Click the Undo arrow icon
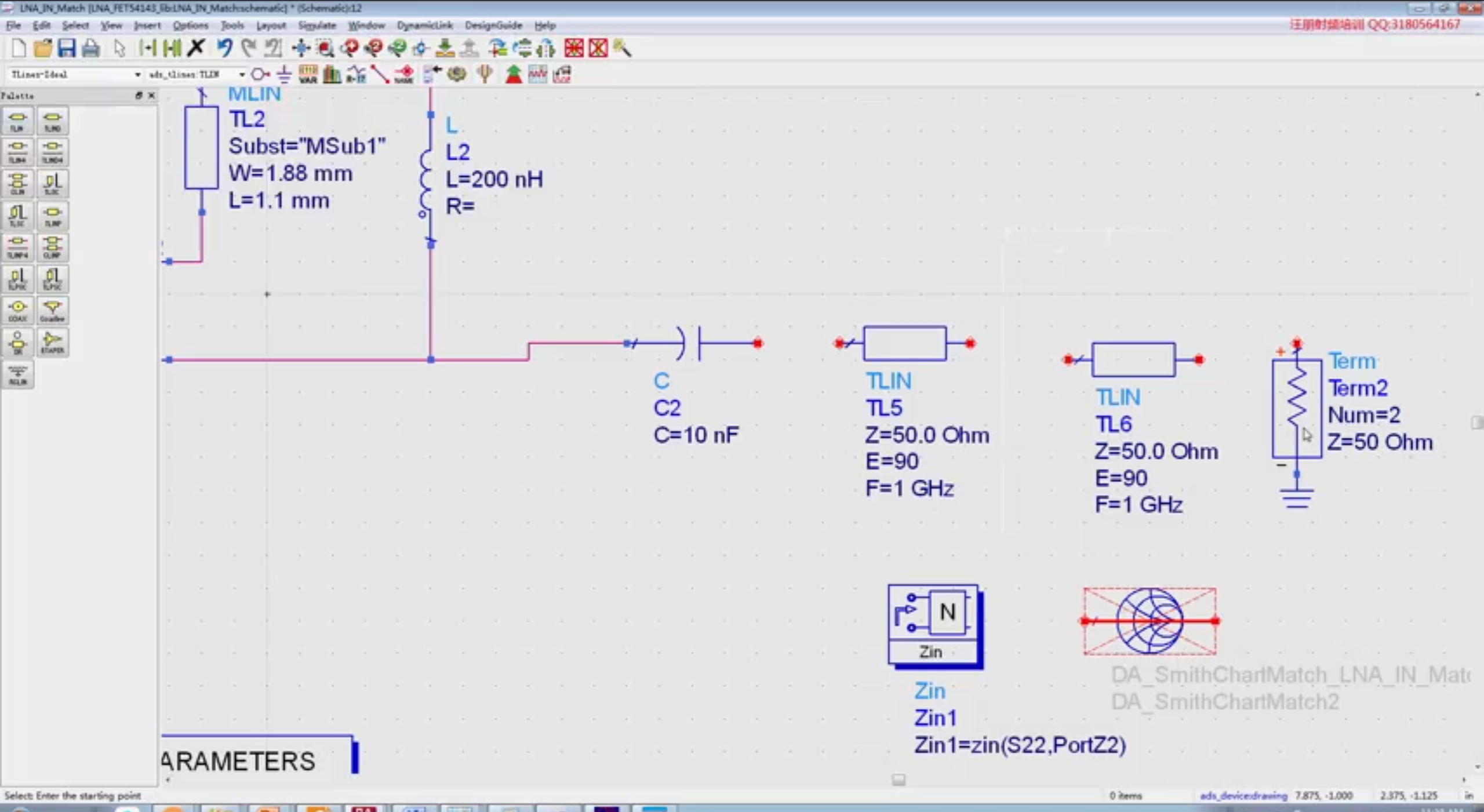The height and width of the screenshot is (812, 1484). coord(224,48)
